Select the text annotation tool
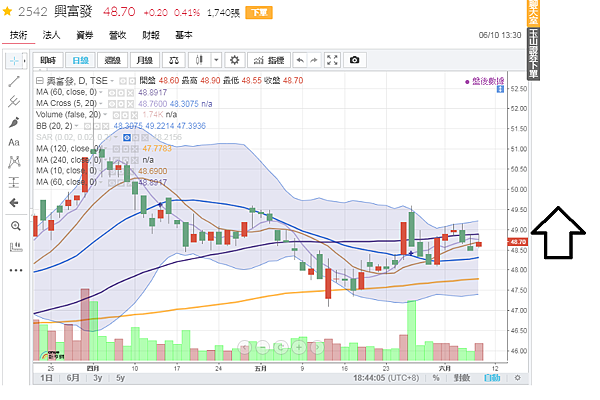The image size is (600, 400). (15, 142)
